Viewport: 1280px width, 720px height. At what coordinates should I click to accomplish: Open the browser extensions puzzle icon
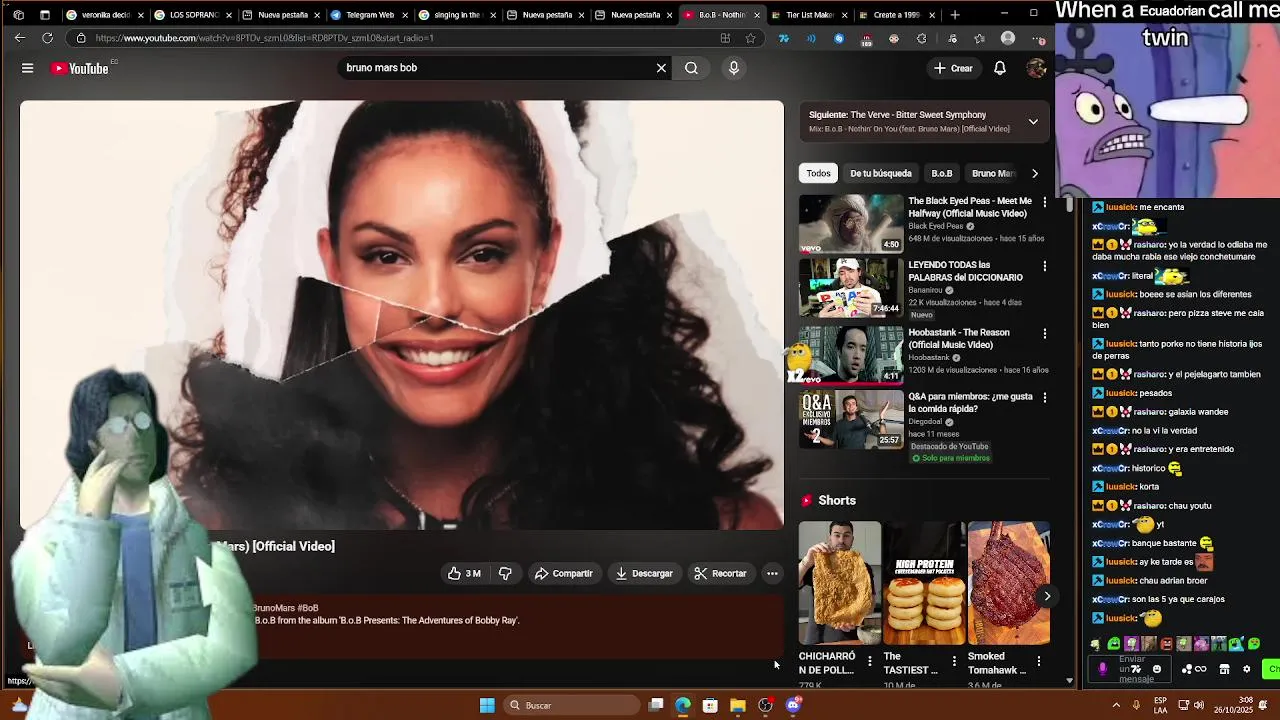pos(922,38)
